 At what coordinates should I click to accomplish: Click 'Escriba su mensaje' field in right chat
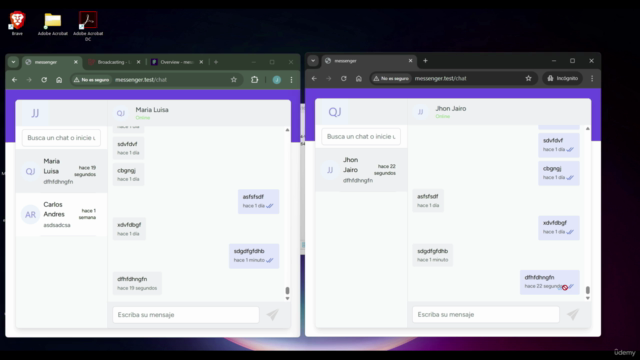click(486, 314)
